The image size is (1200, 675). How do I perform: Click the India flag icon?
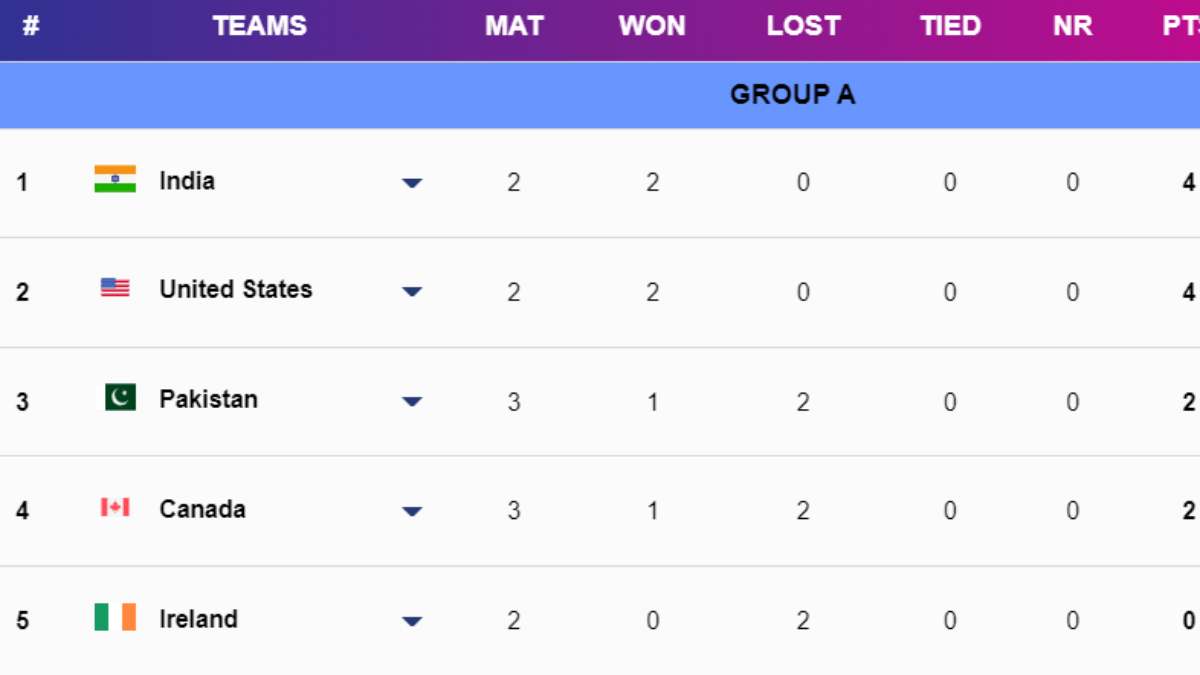tap(115, 179)
